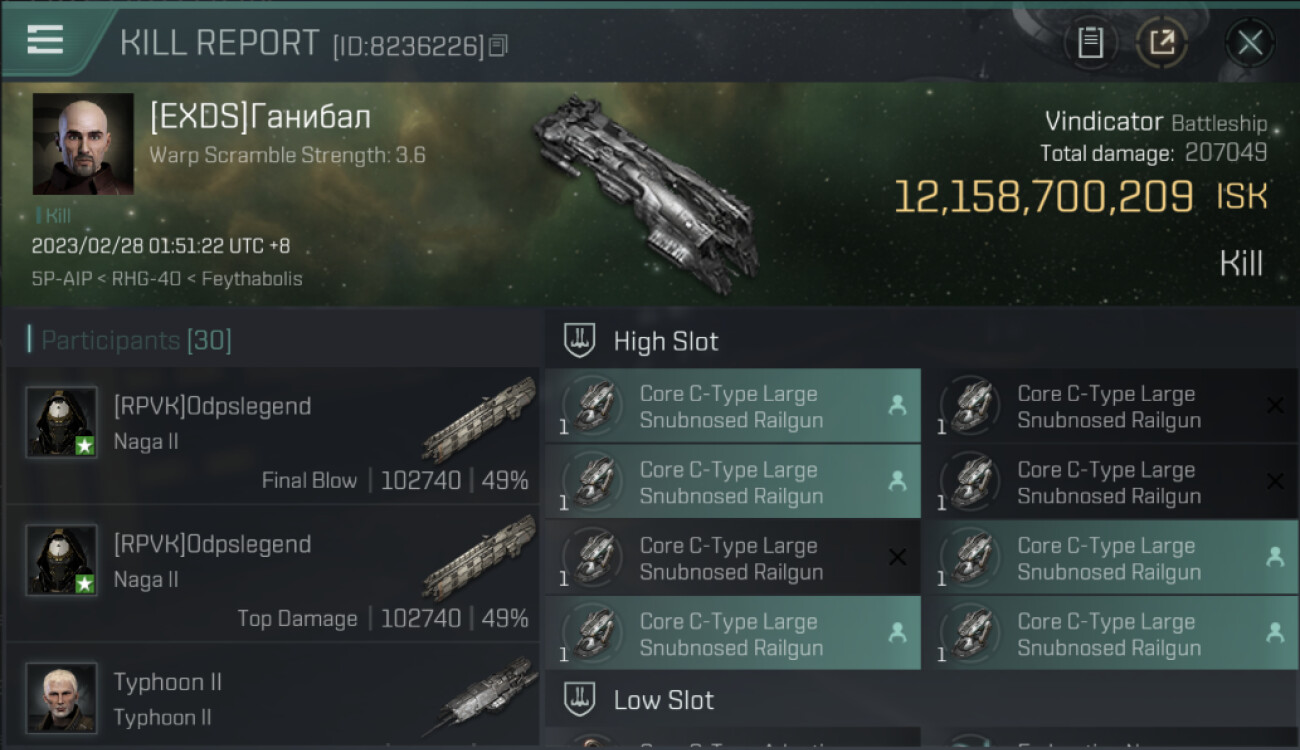The width and height of the screenshot is (1300, 750).
Task: Open victim Ганибал's portrait
Action: click(83, 144)
